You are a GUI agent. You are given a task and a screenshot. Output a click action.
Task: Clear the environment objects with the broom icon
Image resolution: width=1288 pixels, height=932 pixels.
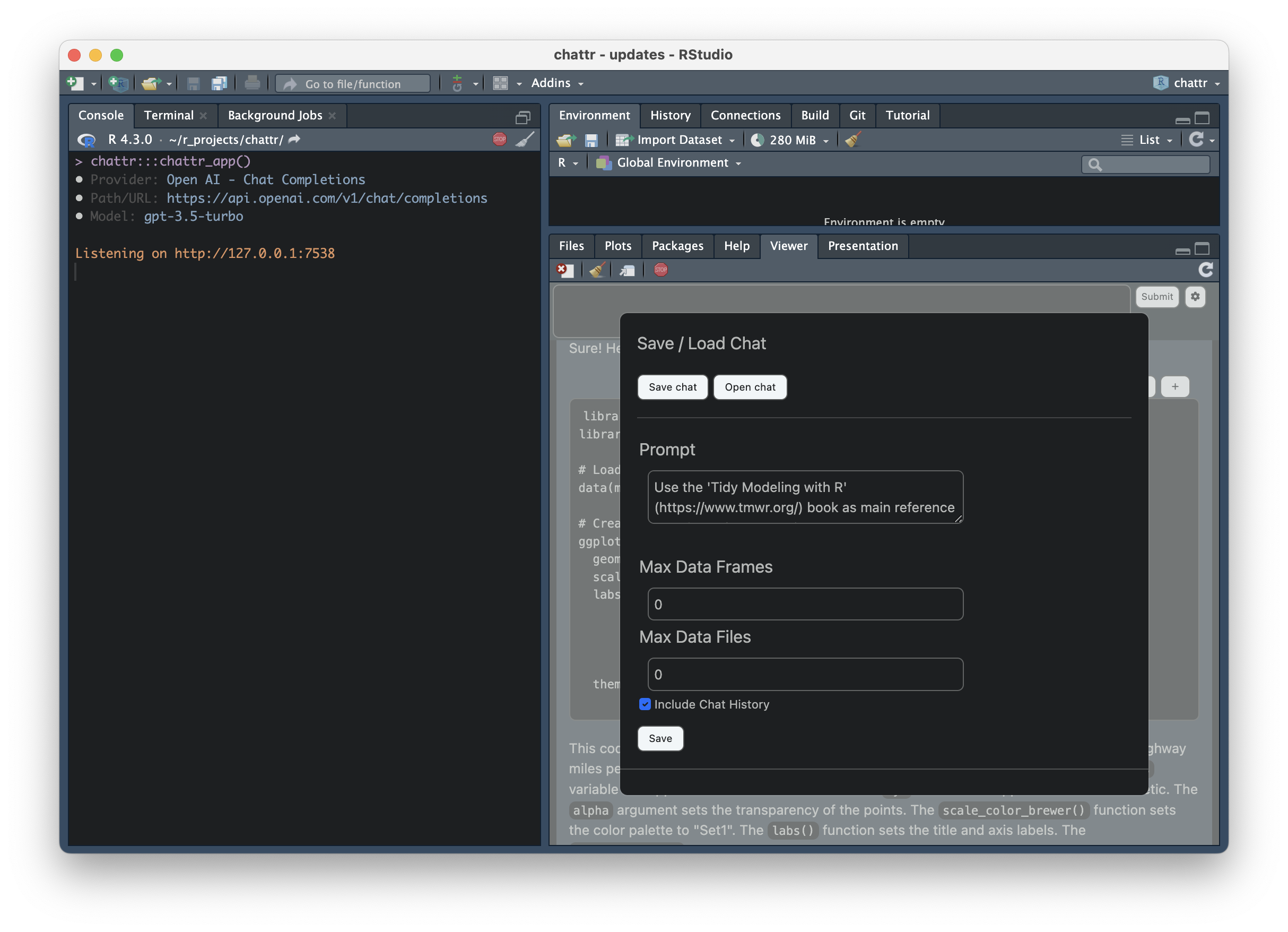852,140
